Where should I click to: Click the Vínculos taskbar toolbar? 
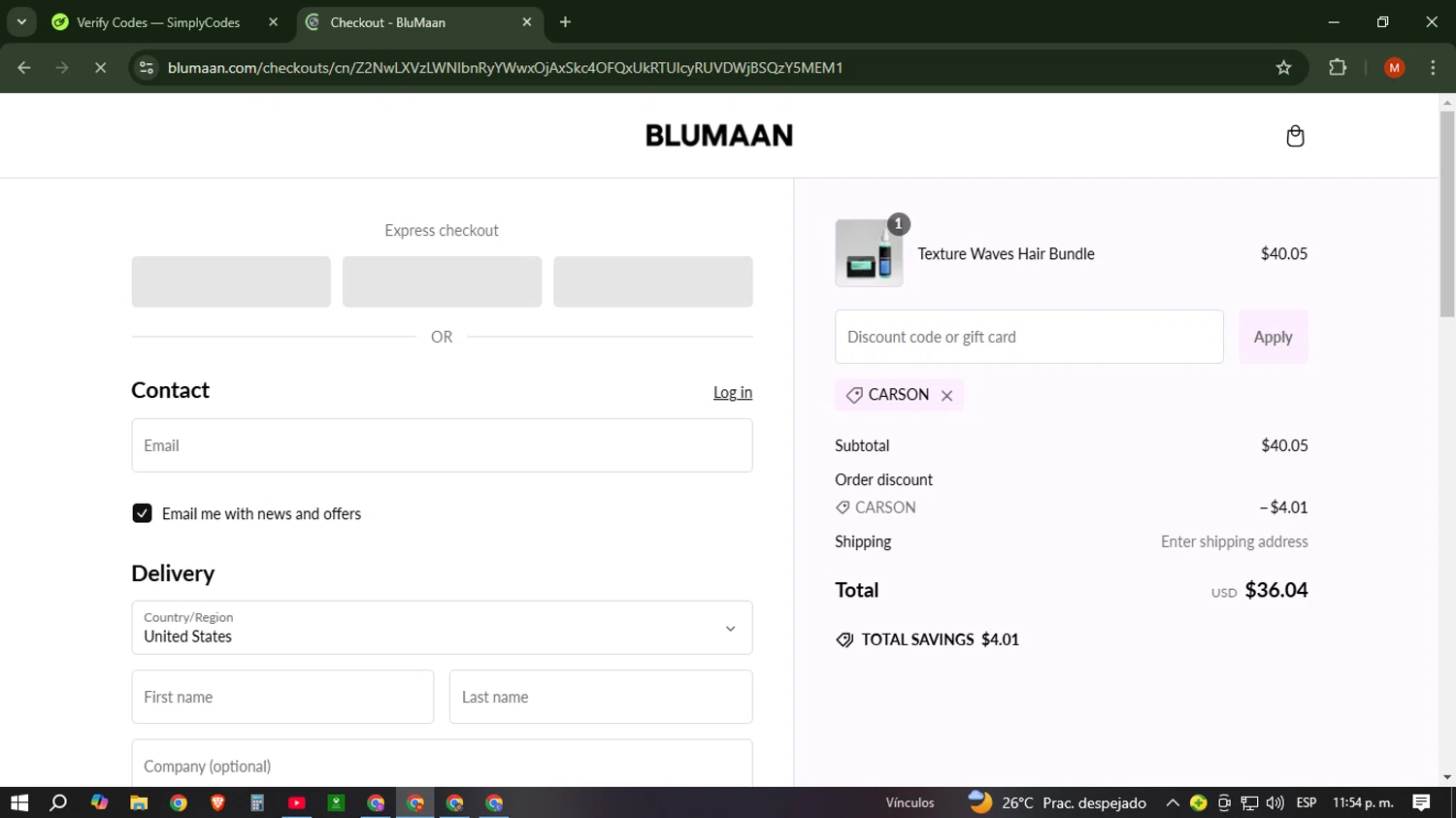pos(910,802)
